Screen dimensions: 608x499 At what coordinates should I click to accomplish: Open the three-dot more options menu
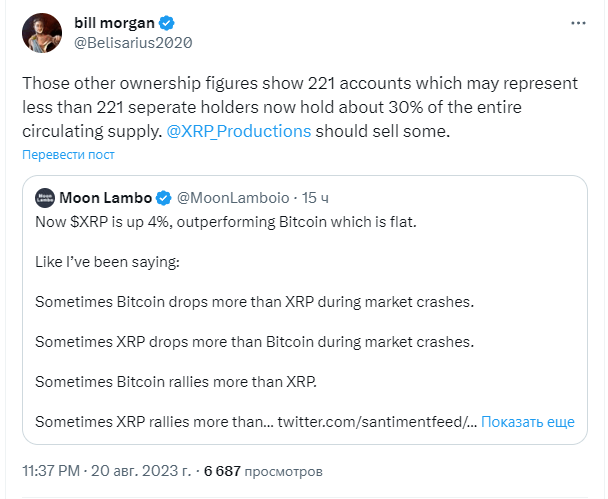point(578,23)
